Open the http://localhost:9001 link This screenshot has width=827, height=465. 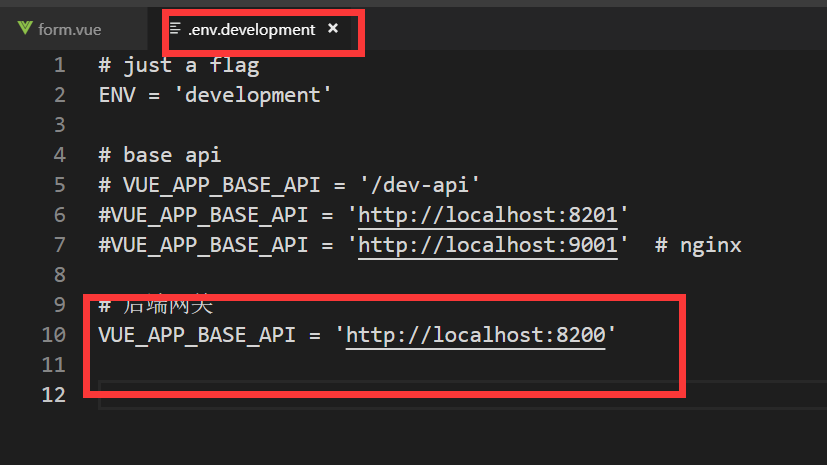492,245
